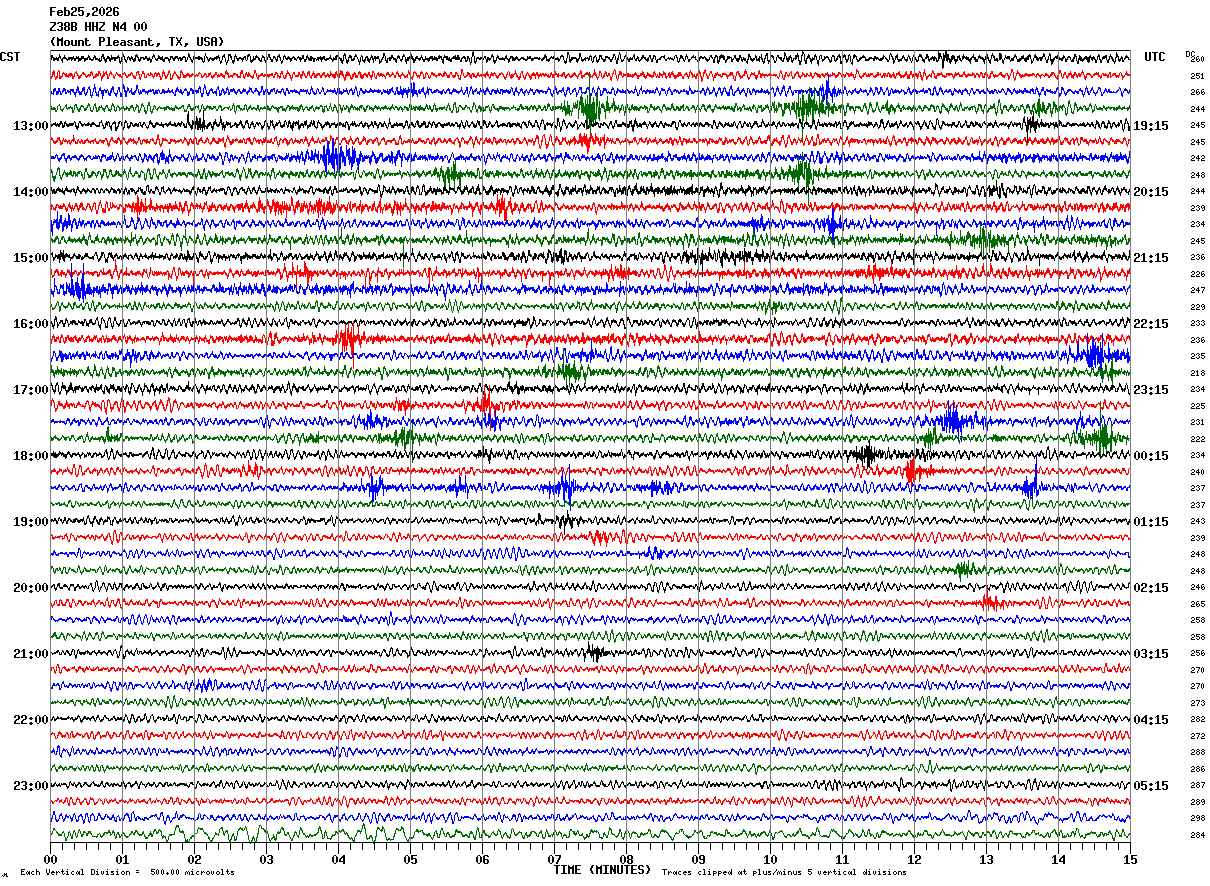Click the "CST" time zone label
Viewport: 1210px width, 886px height.
(x=10, y=57)
